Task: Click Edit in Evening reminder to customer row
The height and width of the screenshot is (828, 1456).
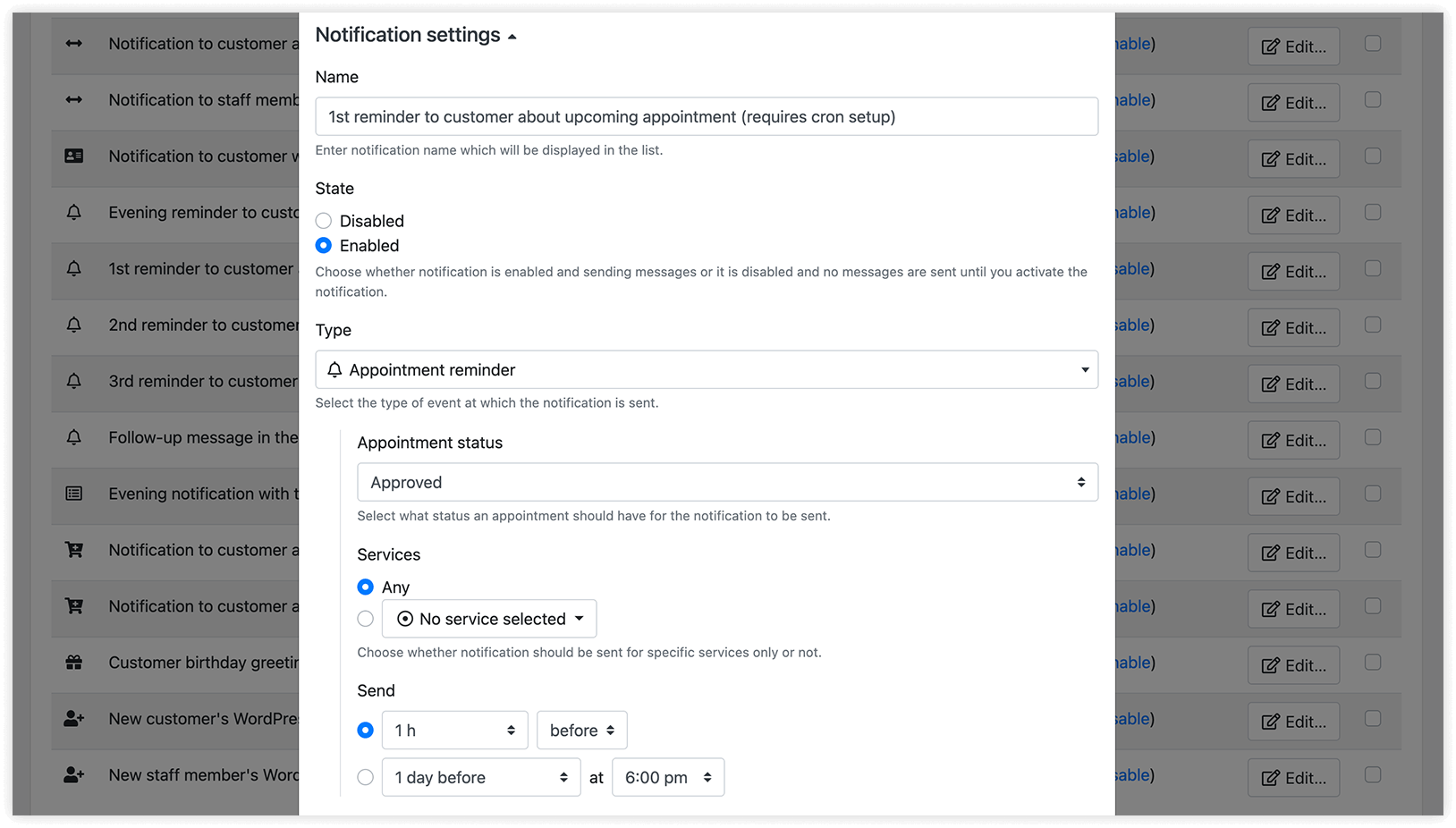Action: (1293, 215)
